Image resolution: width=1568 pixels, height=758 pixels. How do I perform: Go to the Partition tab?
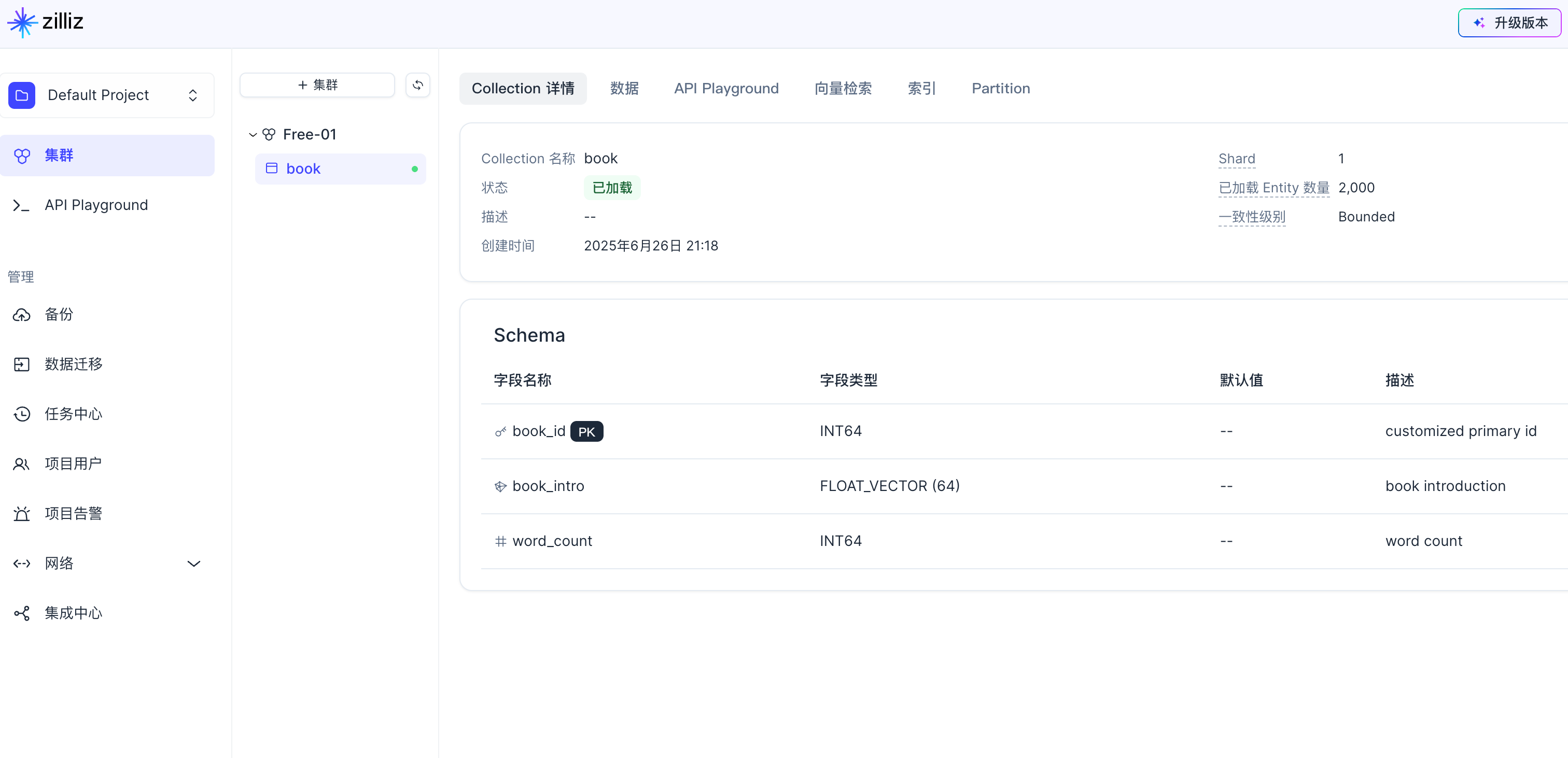(1000, 88)
